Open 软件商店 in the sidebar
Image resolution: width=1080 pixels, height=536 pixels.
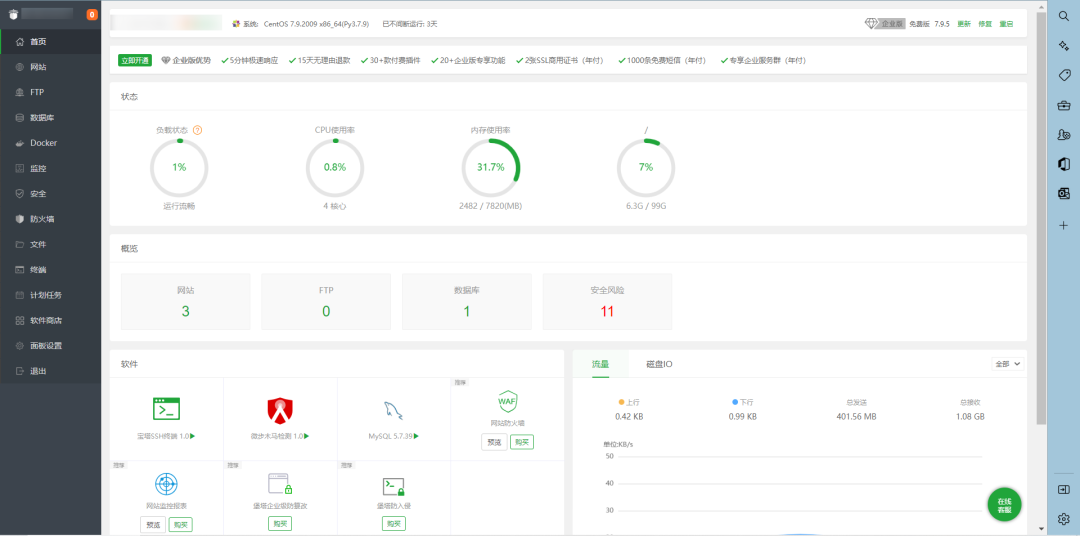click(45, 321)
